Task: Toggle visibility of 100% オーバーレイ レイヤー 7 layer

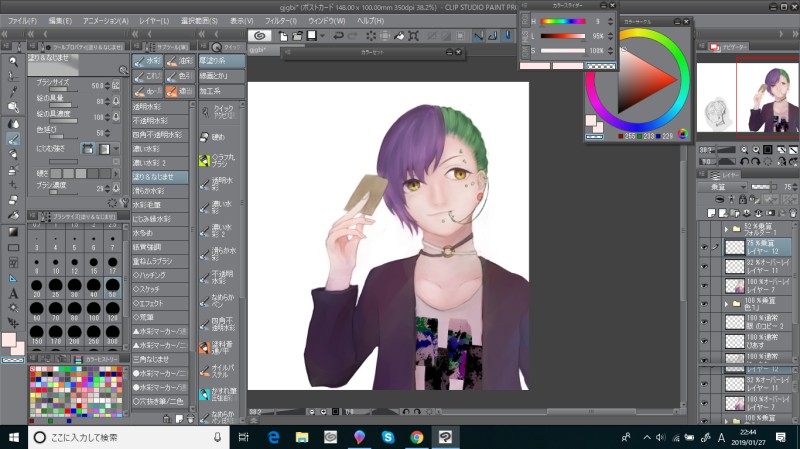Action: coord(704,285)
